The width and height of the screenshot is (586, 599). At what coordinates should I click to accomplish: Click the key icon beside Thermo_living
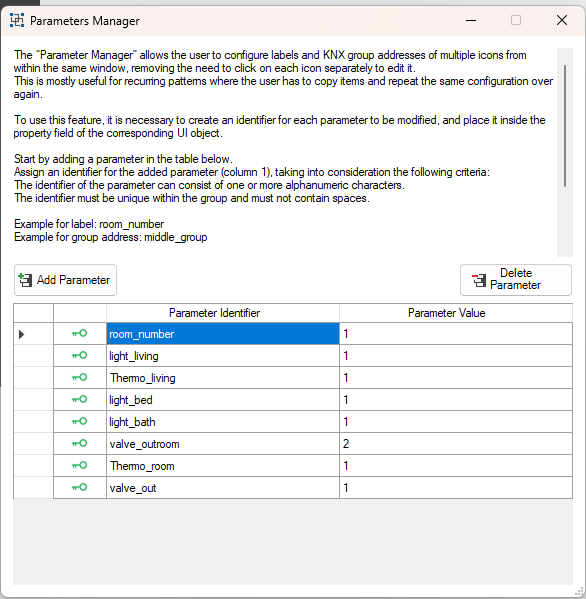click(79, 377)
